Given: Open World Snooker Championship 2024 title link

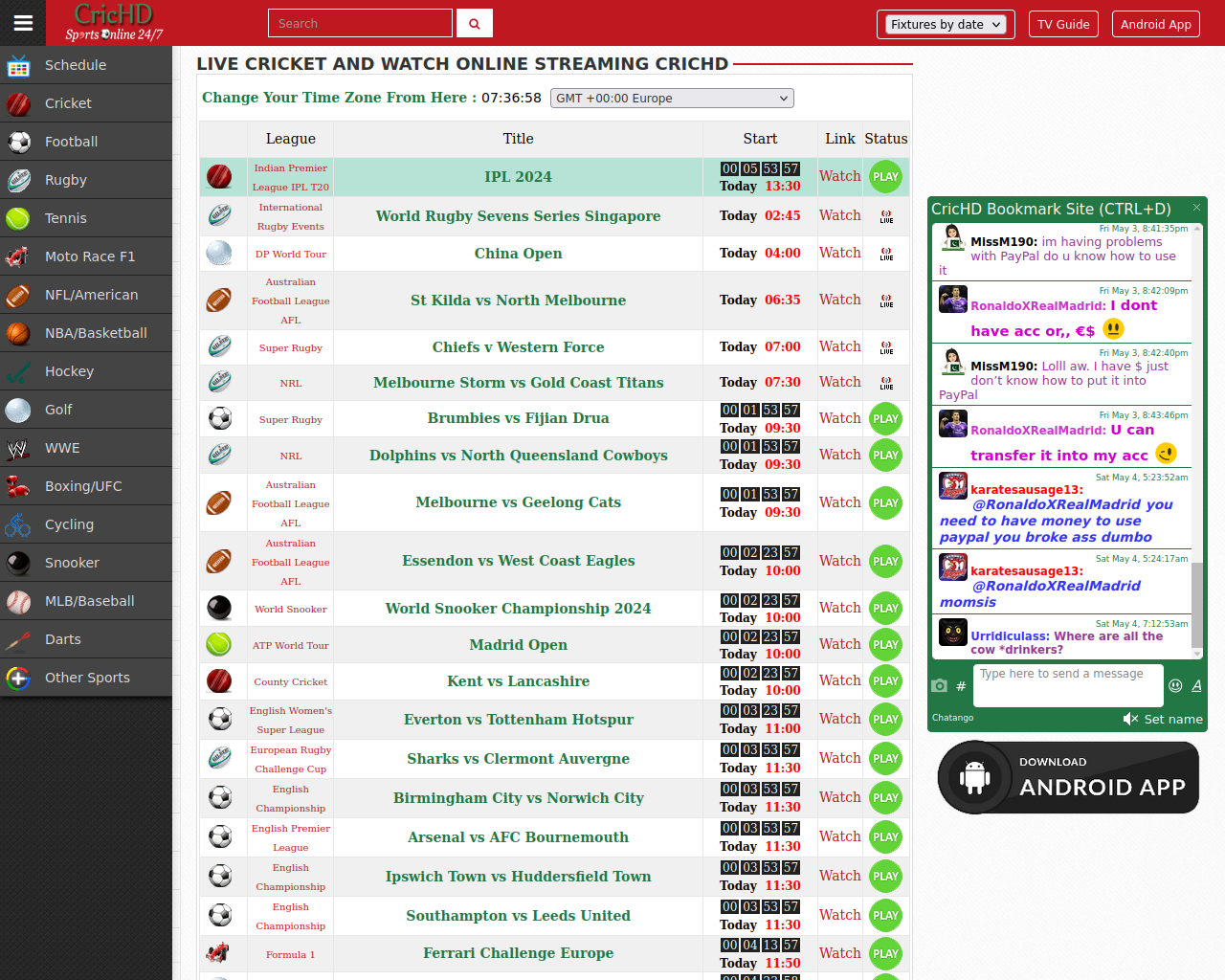Looking at the screenshot, I should (x=518, y=609).
